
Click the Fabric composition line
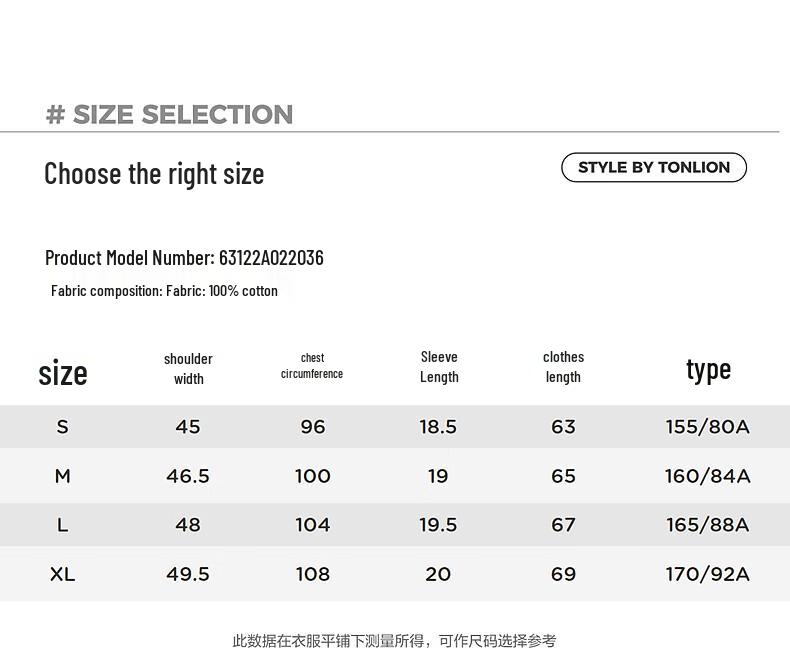(164, 291)
